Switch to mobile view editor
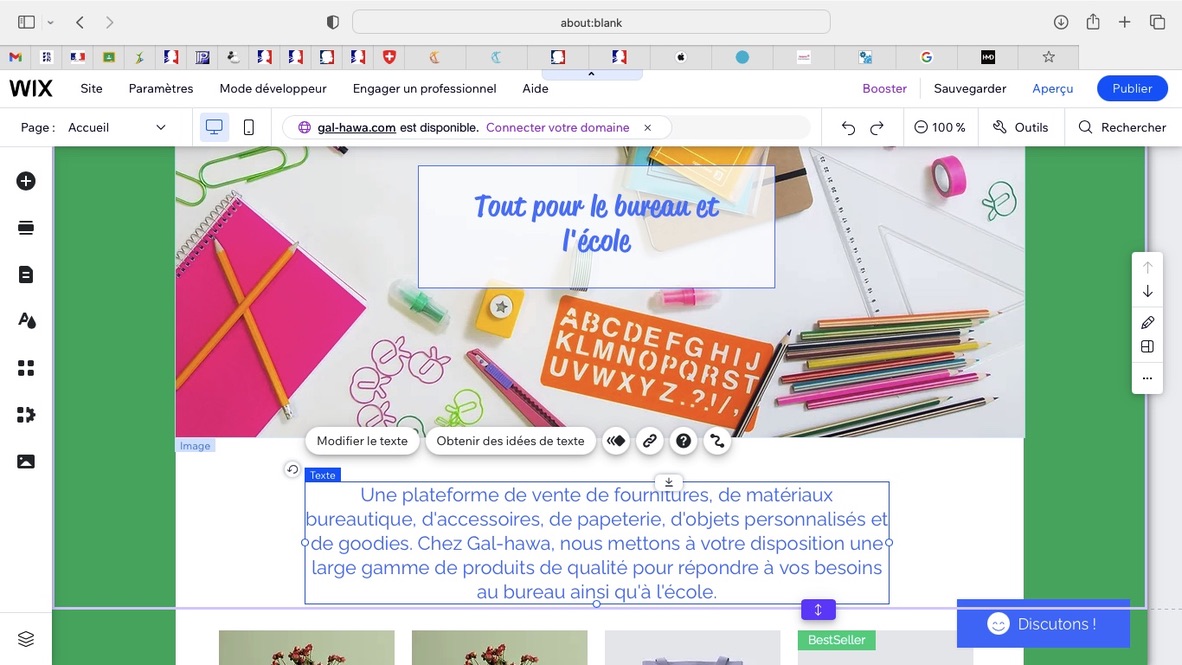Image resolution: width=1182 pixels, height=665 pixels. 249,127
